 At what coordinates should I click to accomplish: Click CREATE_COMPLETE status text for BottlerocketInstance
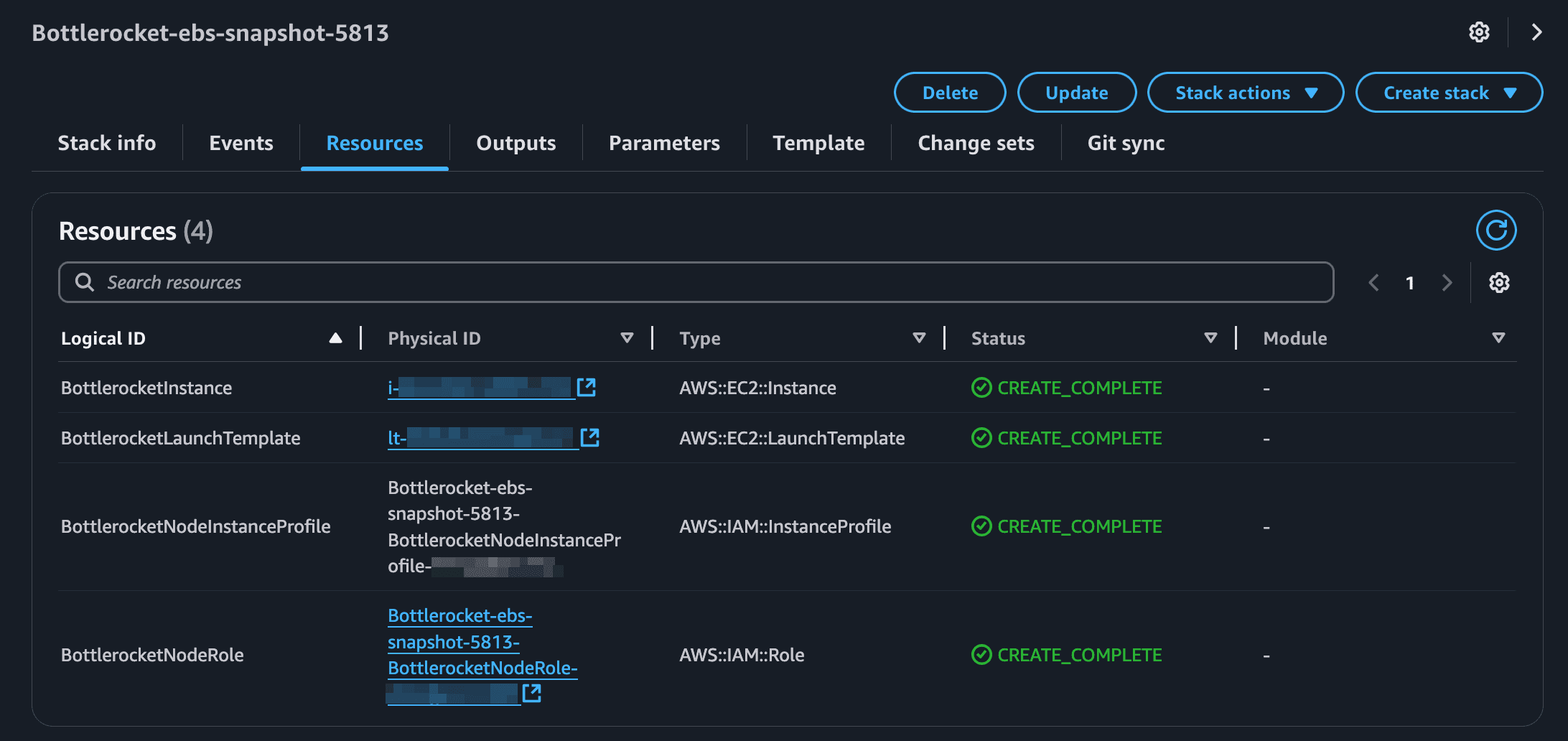(x=1080, y=388)
